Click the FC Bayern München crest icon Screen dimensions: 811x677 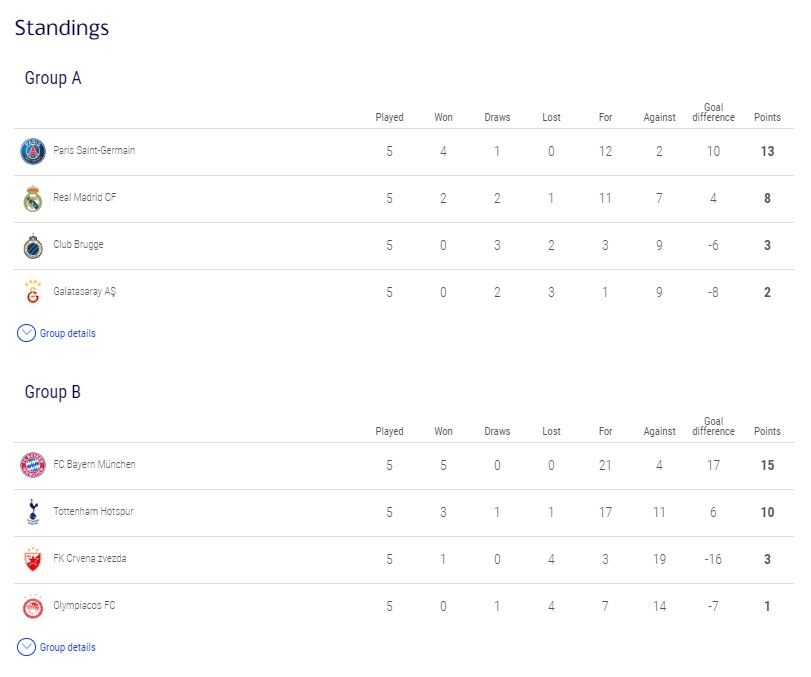coord(33,465)
